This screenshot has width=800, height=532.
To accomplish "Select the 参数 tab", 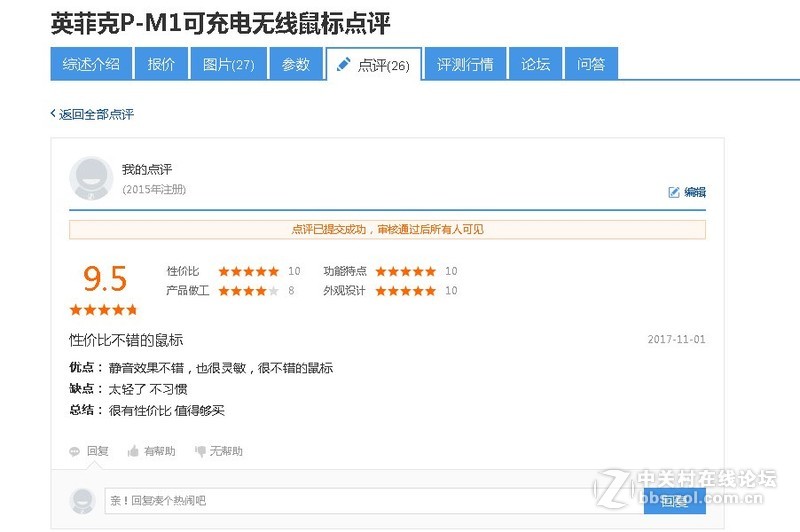I will [x=296, y=64].
